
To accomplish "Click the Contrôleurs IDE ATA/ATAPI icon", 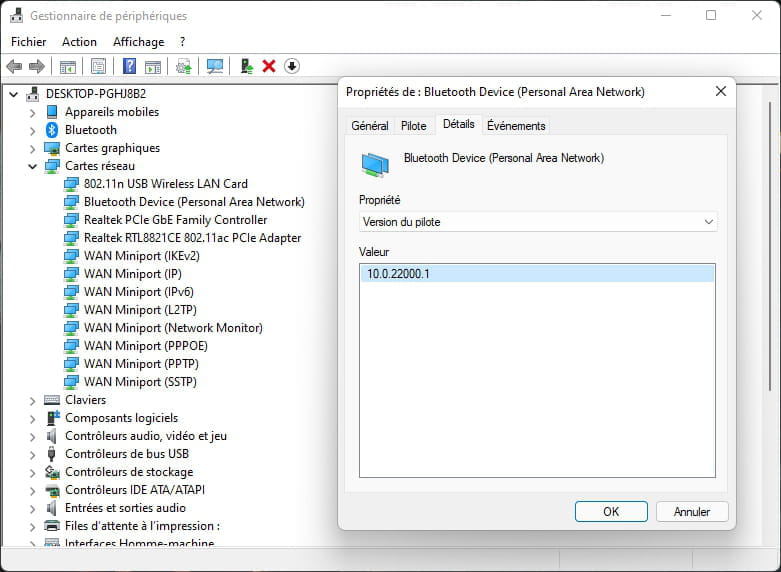I will (x=52, y=490).
